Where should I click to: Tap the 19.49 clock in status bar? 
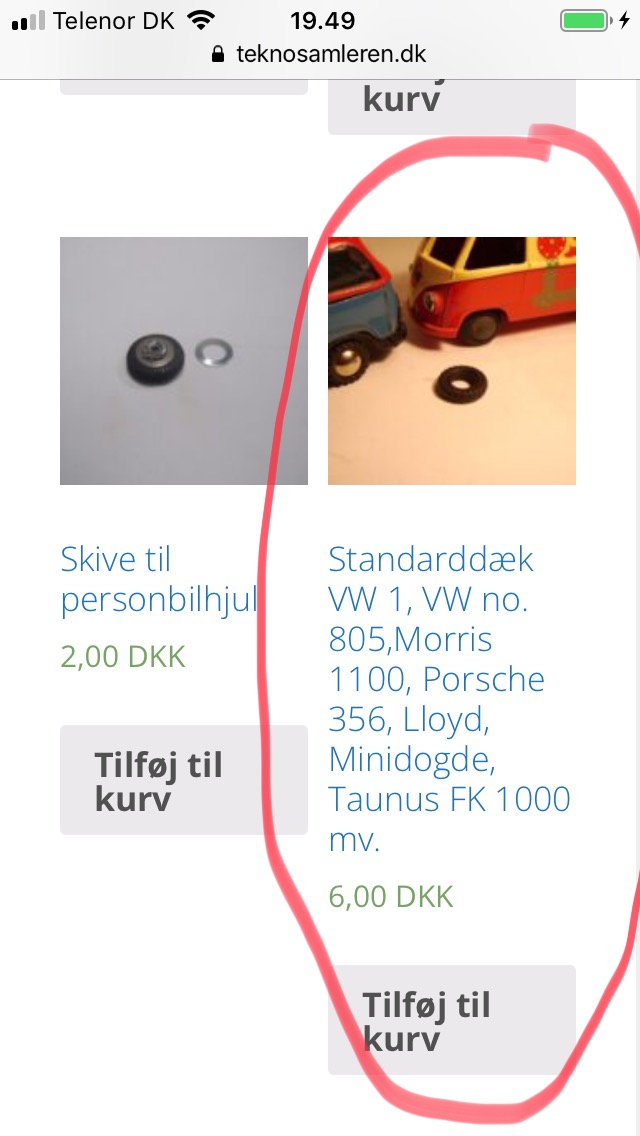(323, 21)
